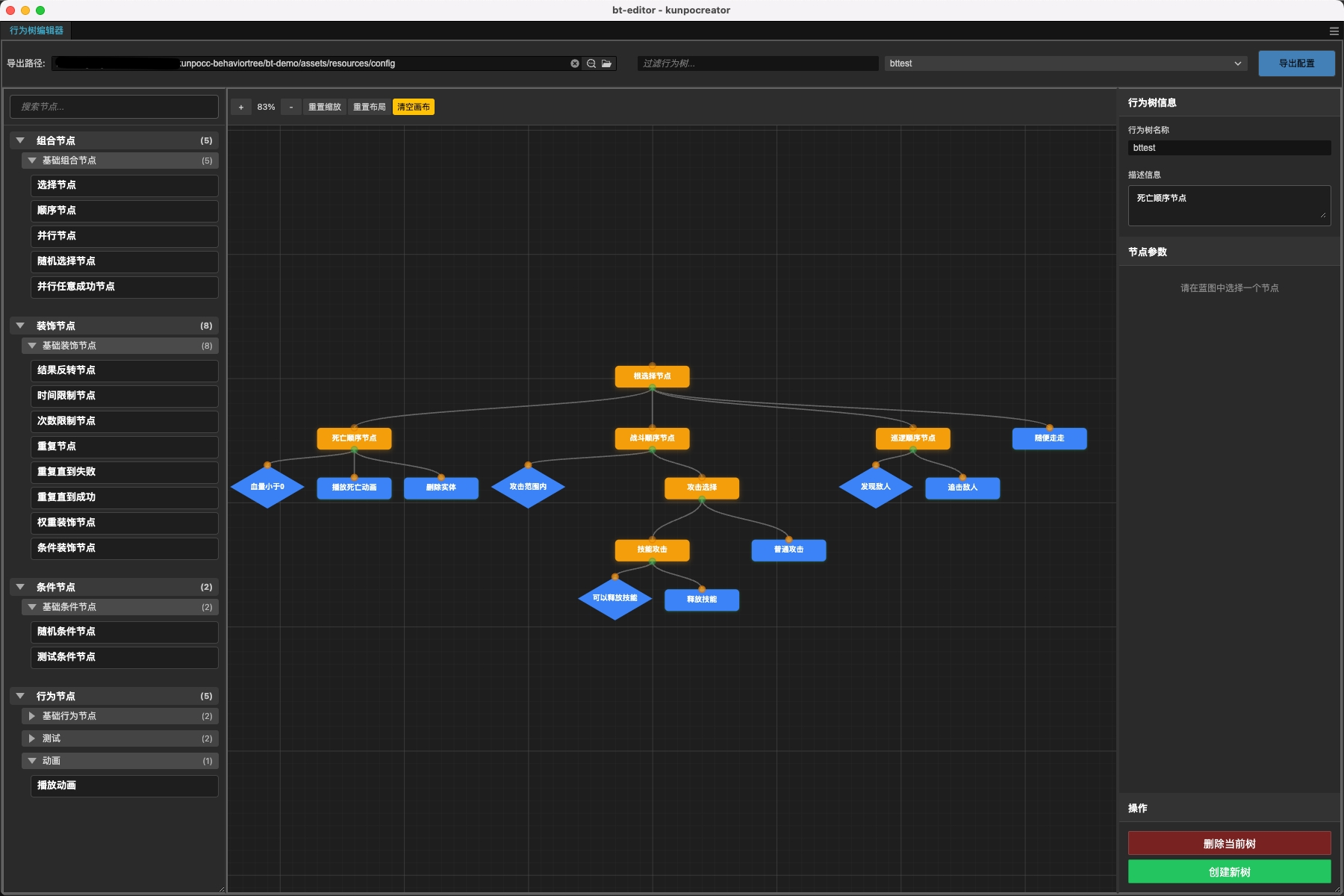Collapse the 组合节点 category

21,140
